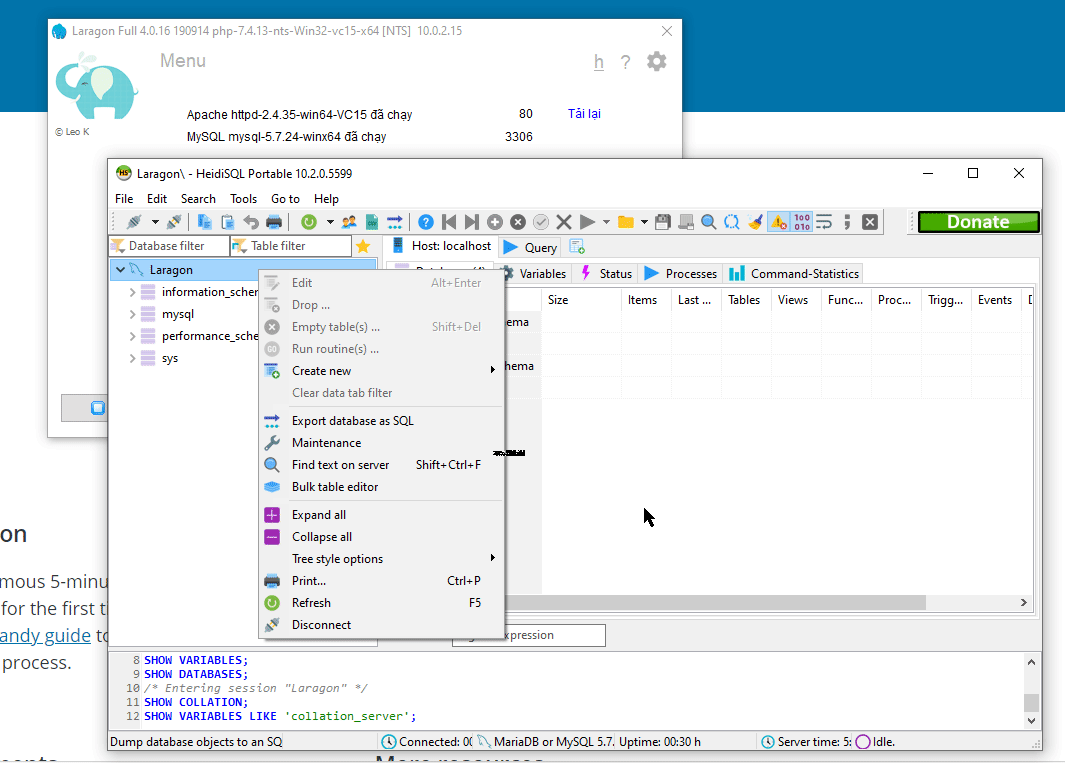Expand the sys database node

(x=132, y=359)
